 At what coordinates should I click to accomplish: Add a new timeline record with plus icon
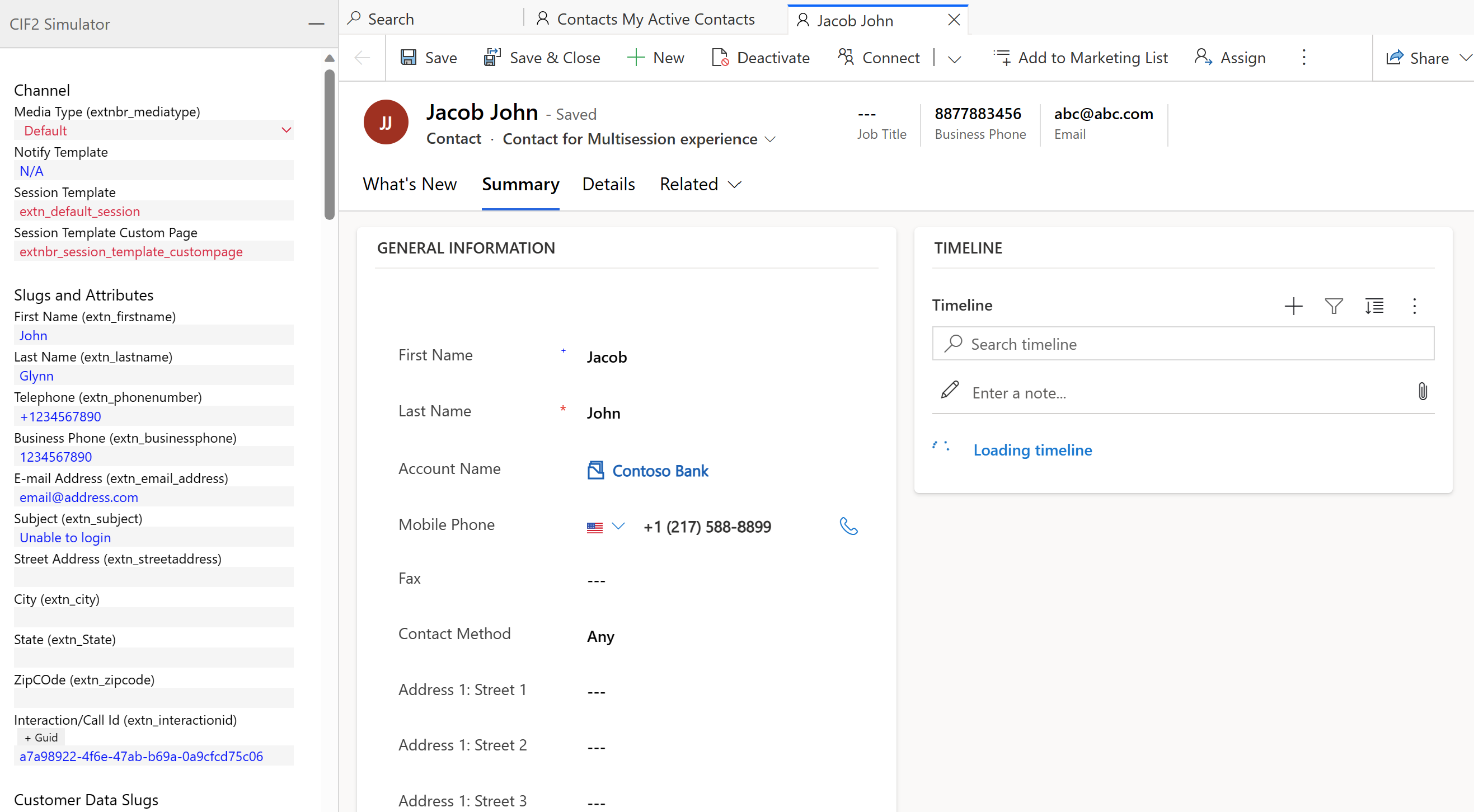point(1293,306)
